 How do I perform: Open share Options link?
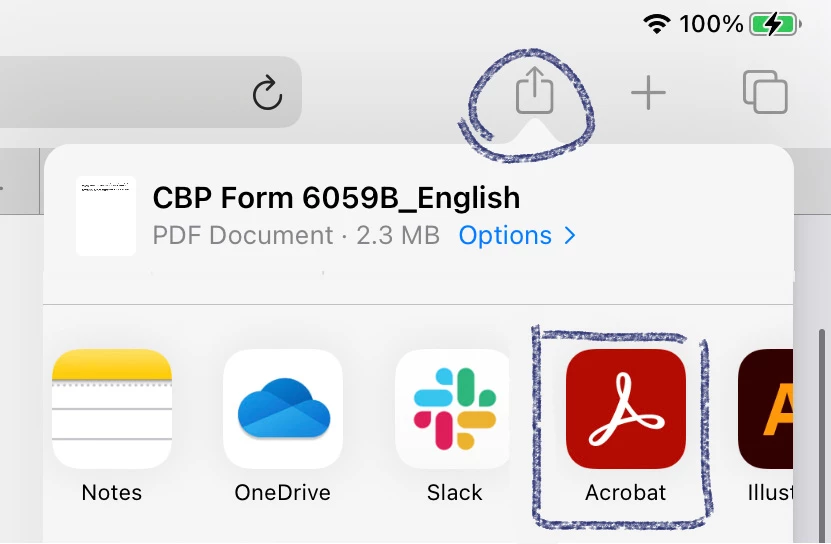pos(517,235)
